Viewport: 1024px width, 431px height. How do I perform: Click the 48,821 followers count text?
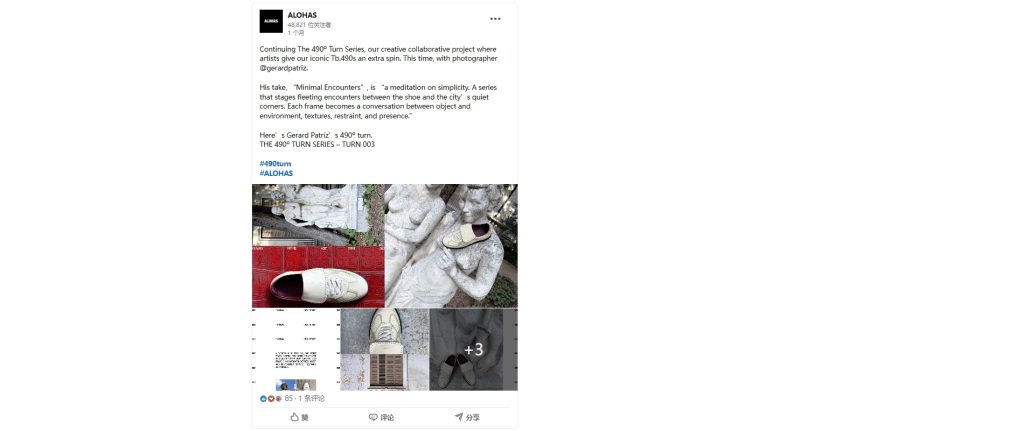click(310, 25)
